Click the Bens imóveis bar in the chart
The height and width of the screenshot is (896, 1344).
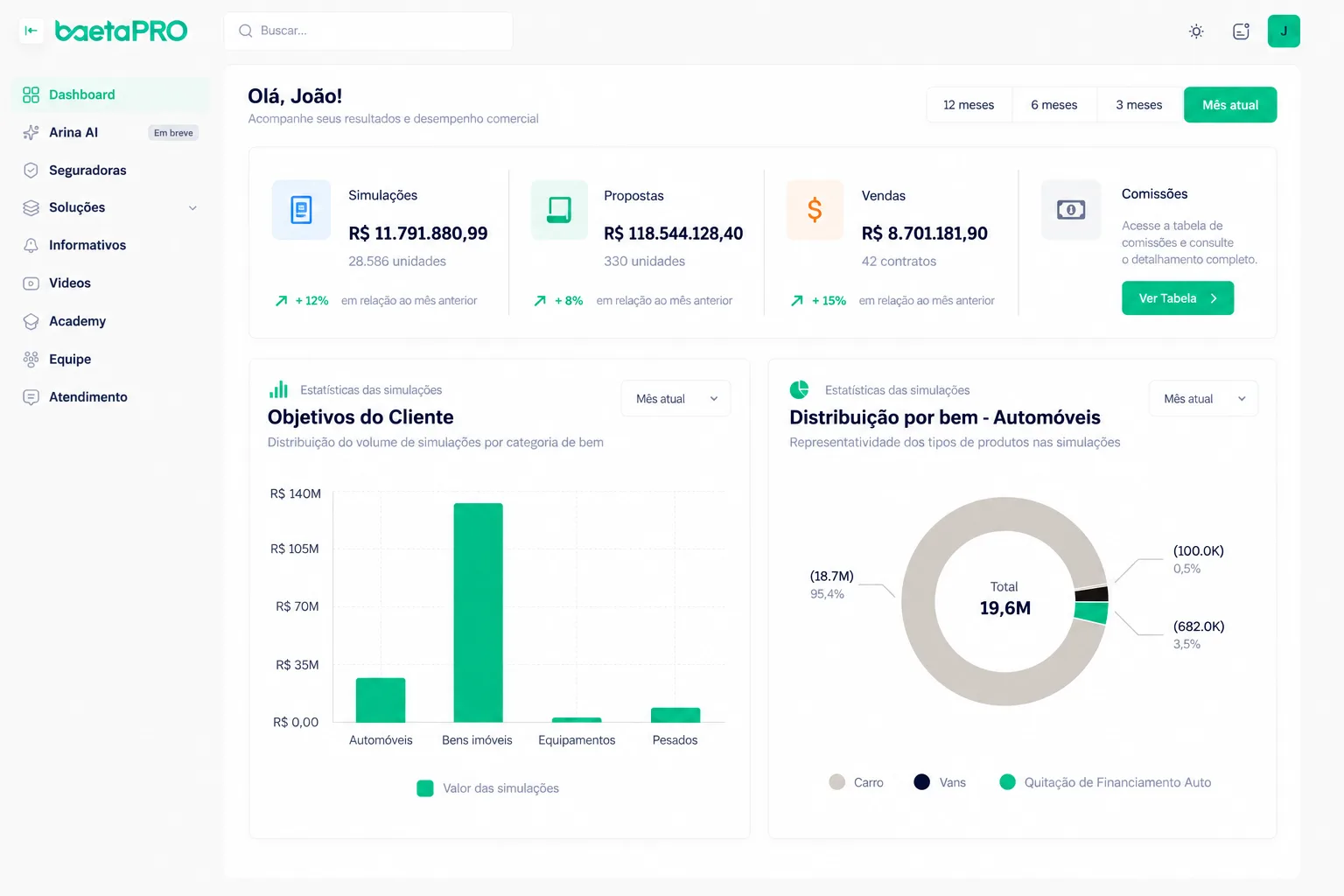coord(478,612)
